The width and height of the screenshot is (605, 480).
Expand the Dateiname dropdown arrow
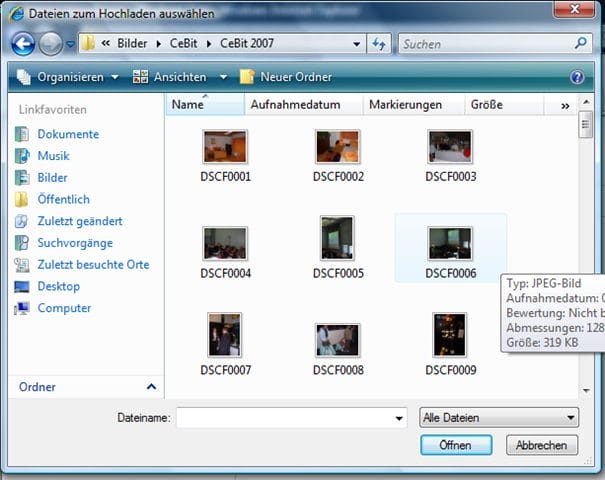coord(399,418)
